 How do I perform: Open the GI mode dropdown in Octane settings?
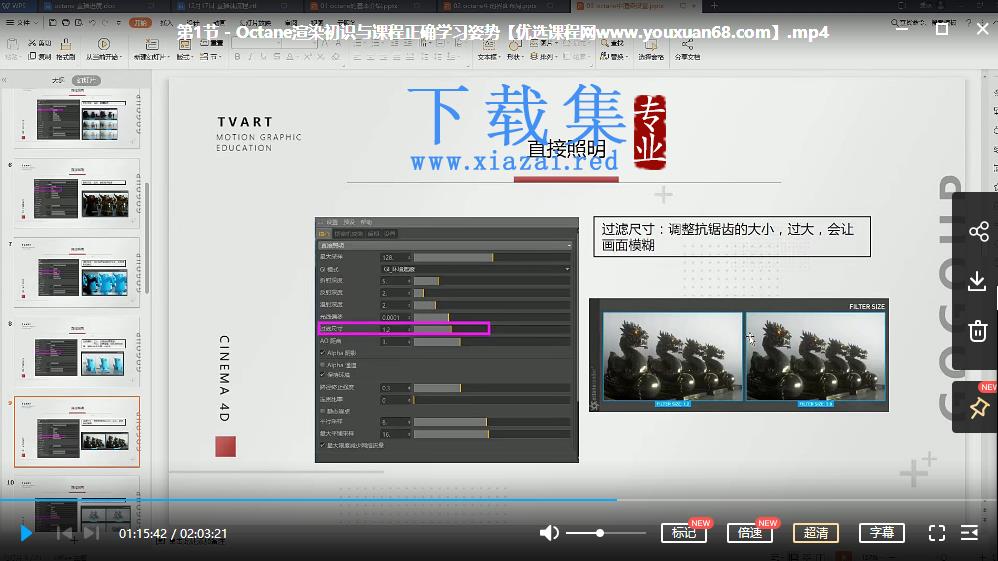tap(475, 269)
